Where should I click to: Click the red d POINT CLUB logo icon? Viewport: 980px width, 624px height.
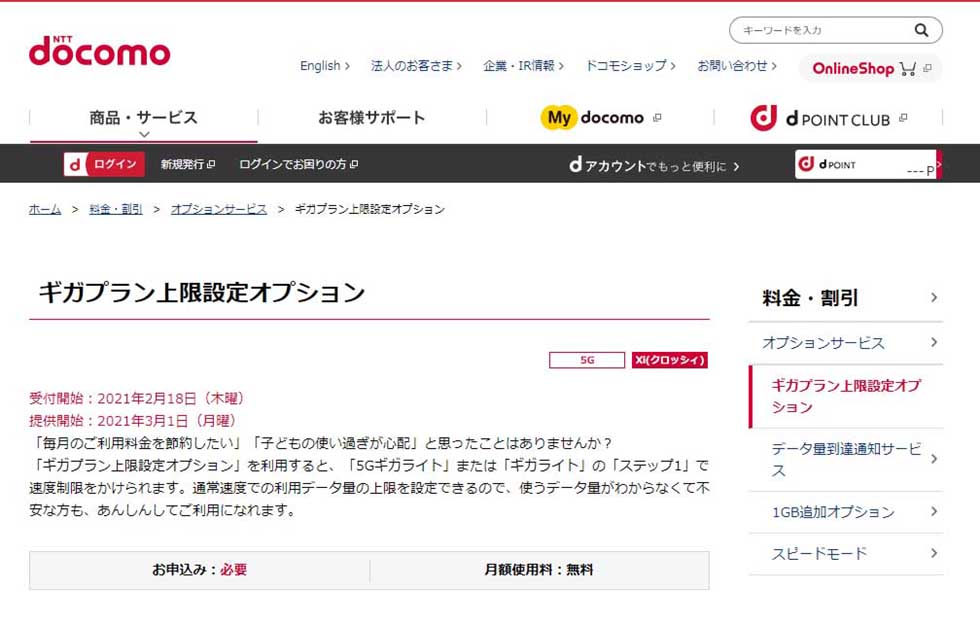[x=763, y=118]
